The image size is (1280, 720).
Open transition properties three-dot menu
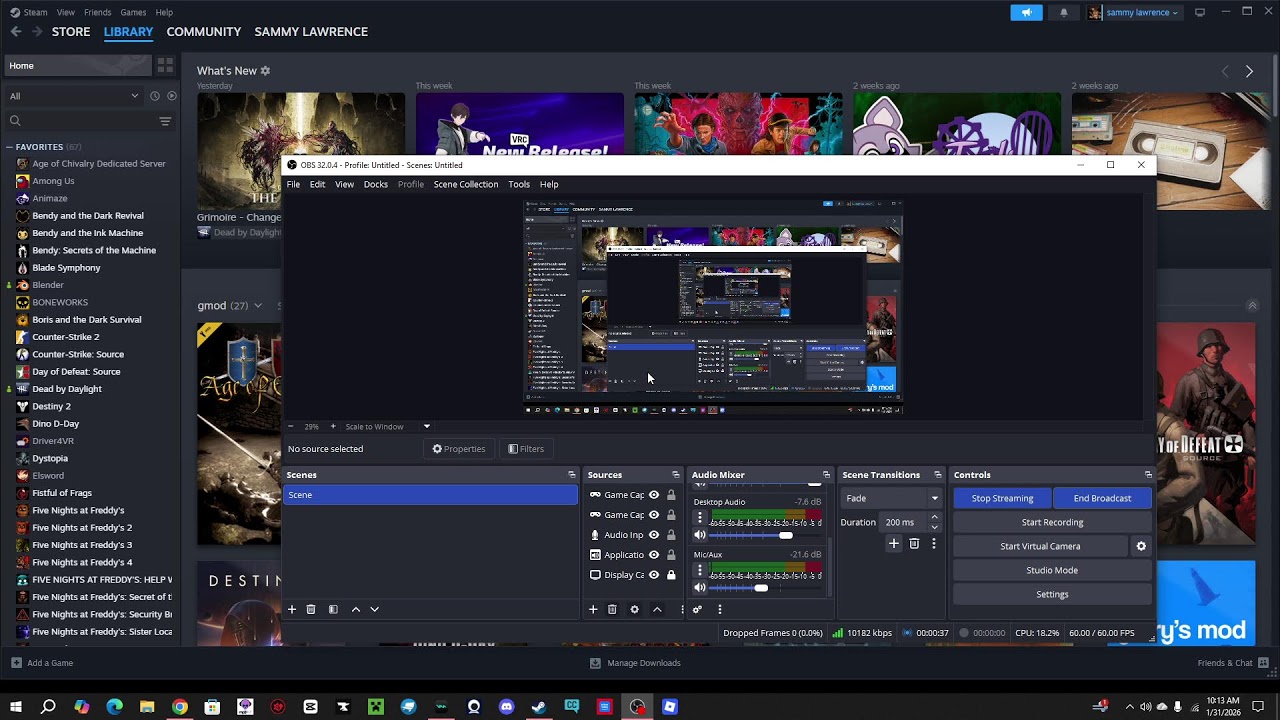tap(934, 544)
